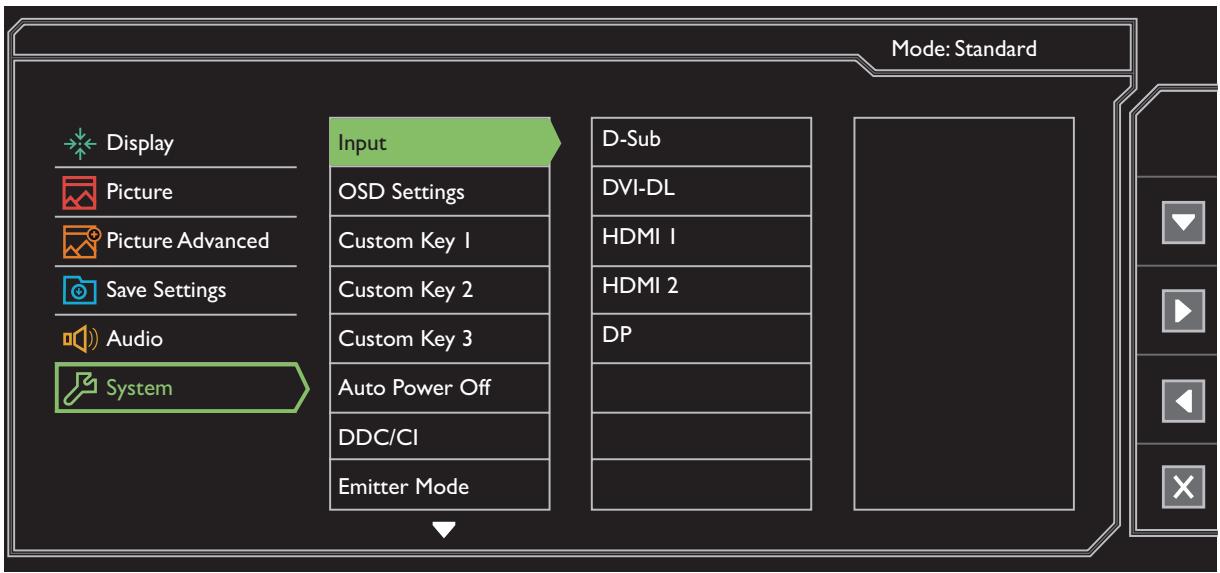Open the DDC/CI setting
Viewport: 1220px width, 573px height.
click(440, 436)
